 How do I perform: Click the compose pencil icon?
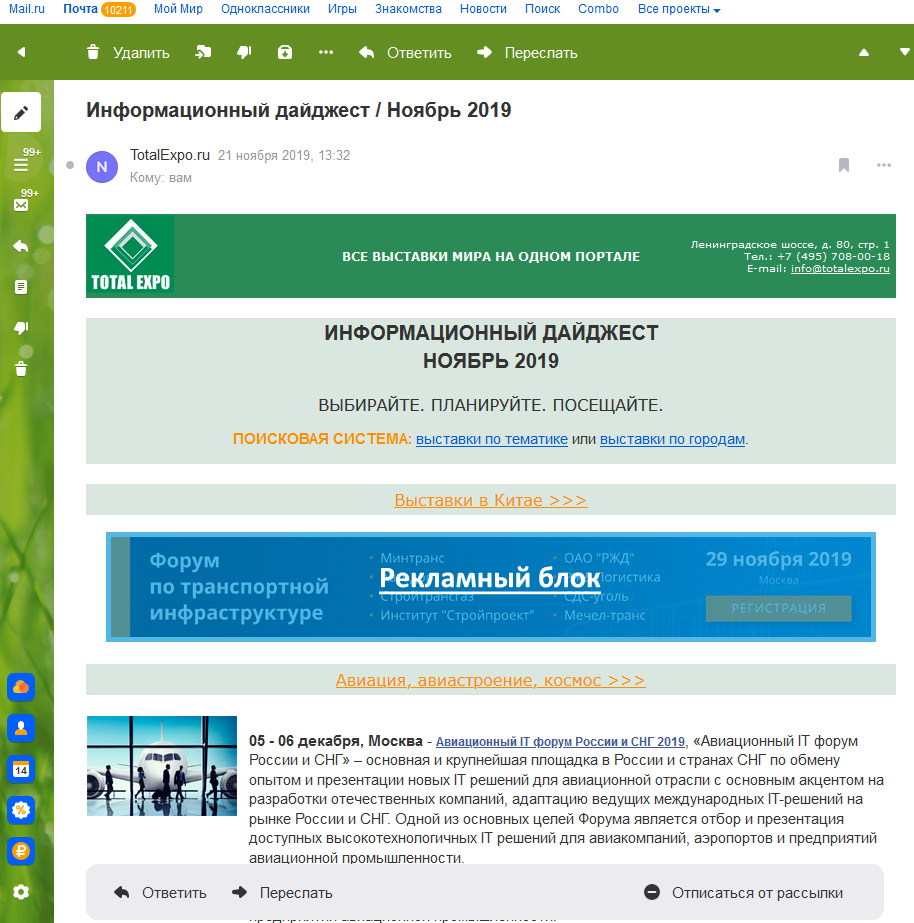21,112
